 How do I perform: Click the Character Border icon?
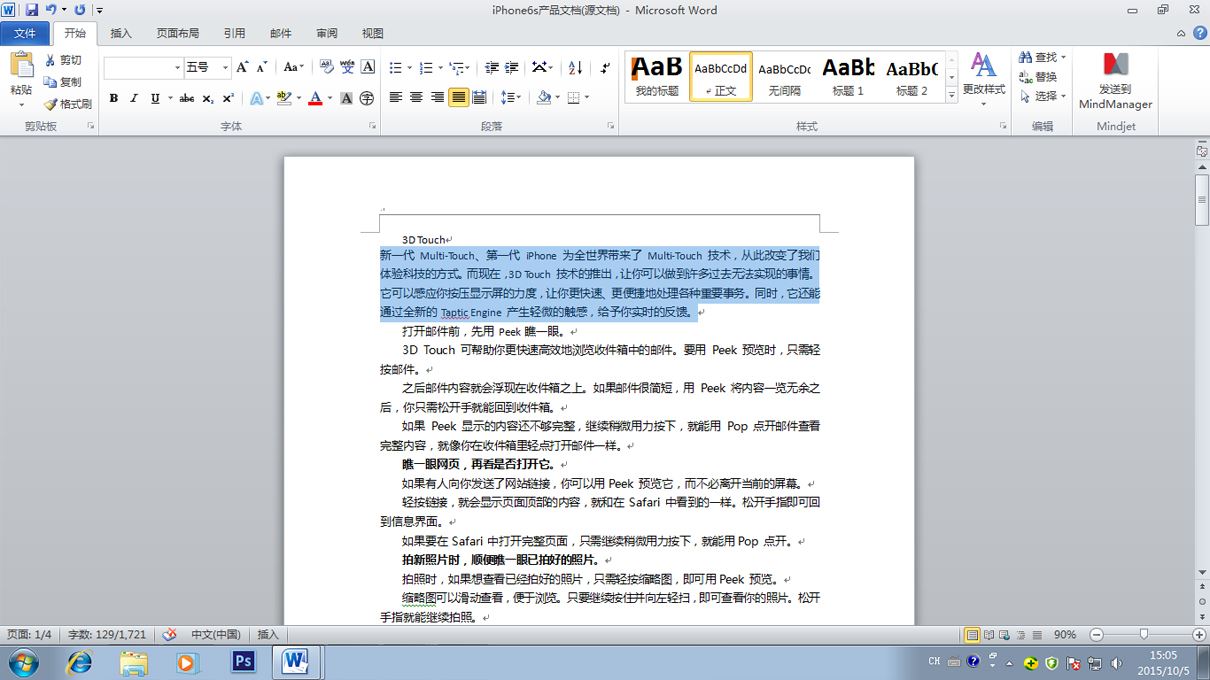(x=368, y=67)
